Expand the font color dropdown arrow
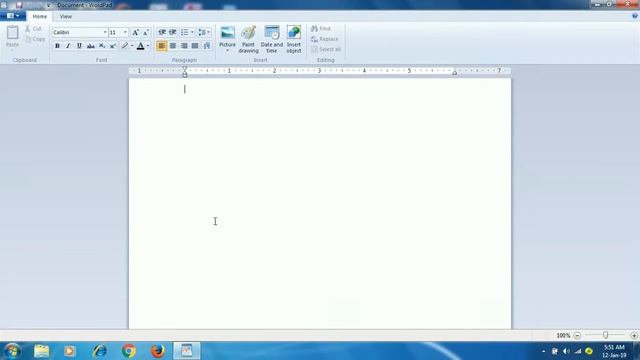The image size is (640, 360). coord(148,46)
